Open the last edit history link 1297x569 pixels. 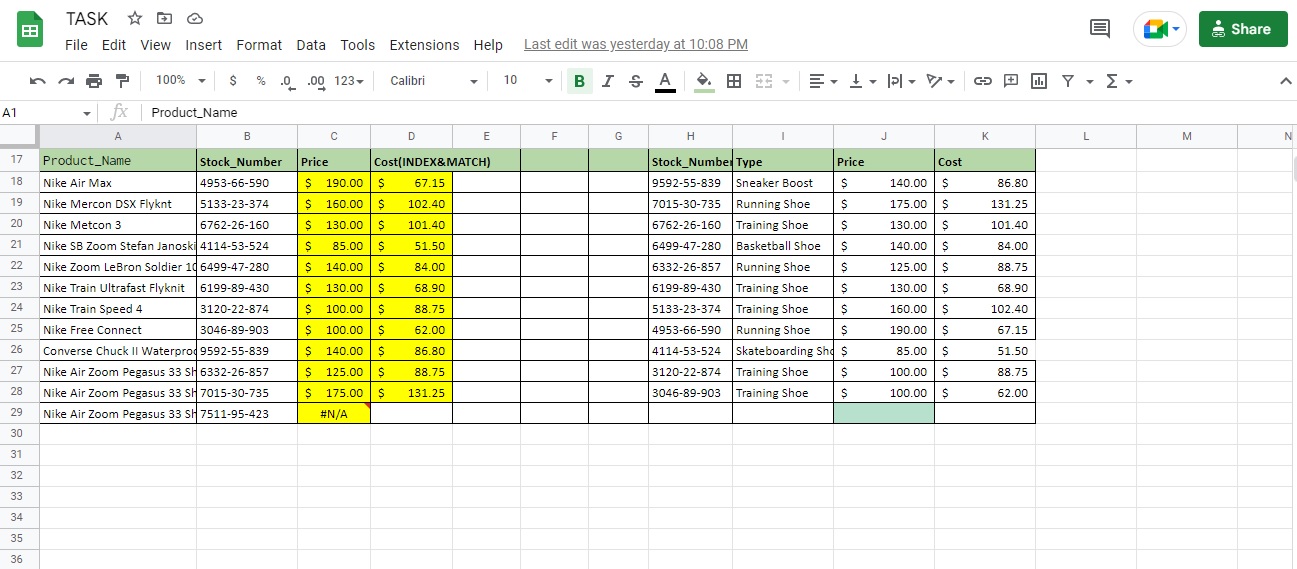(636, 45)
